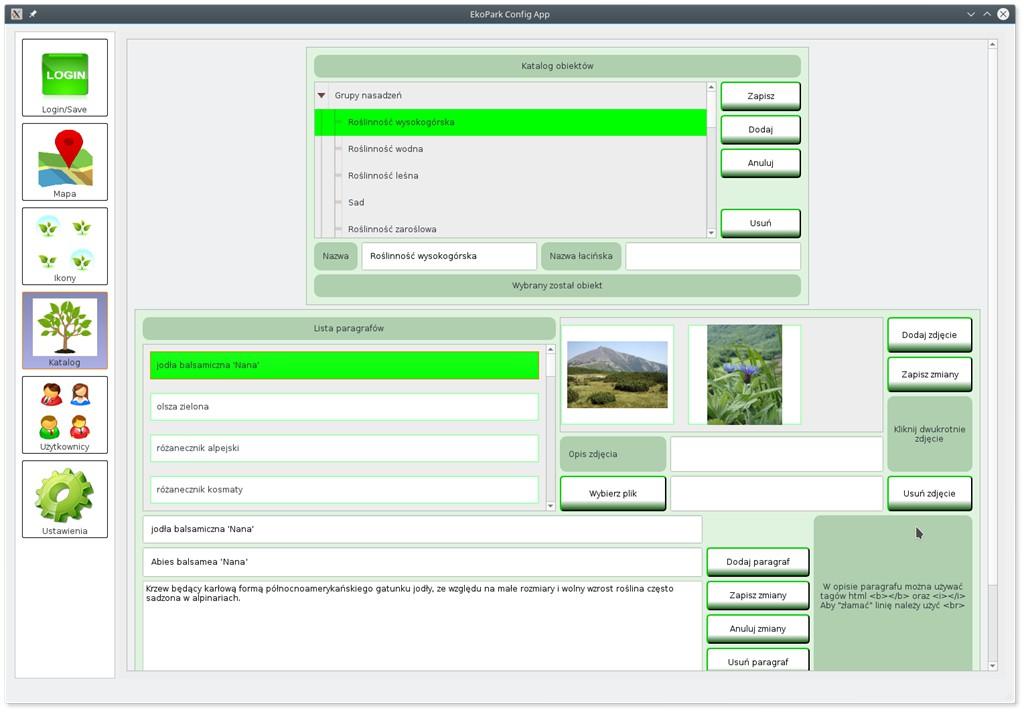Click Usuń paragraf button
The width and height of the screenshot is (1024, 712).
tap(758, 660)
